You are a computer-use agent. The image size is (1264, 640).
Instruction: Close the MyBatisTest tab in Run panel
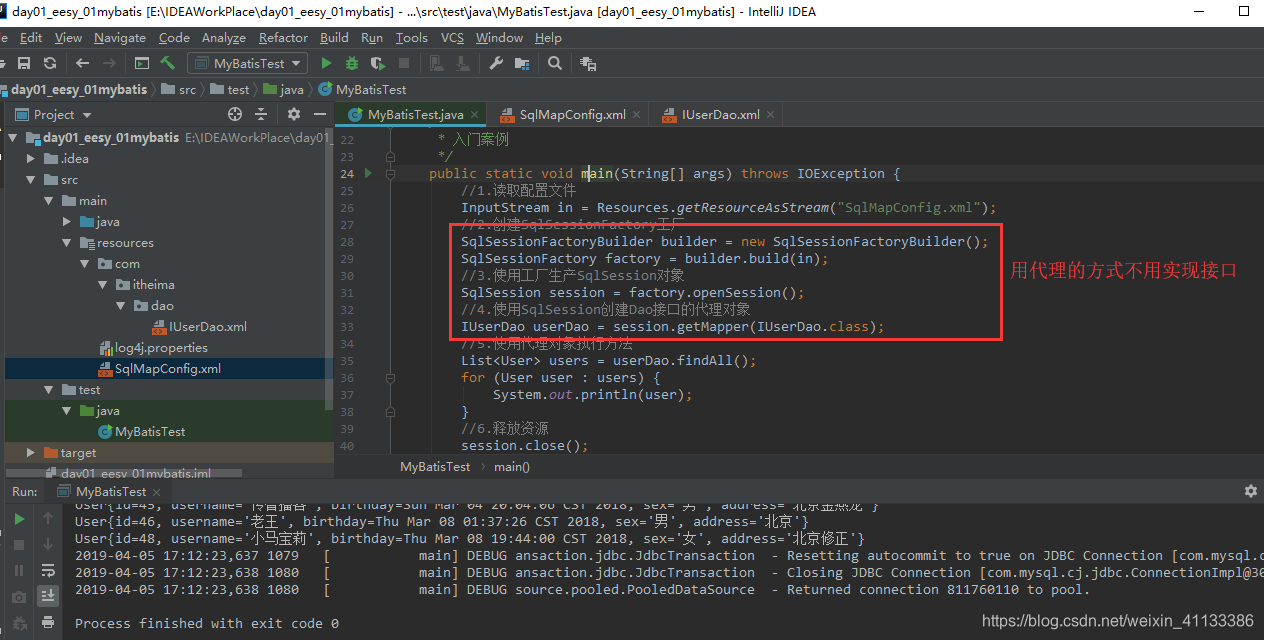[x=156, y=492]
